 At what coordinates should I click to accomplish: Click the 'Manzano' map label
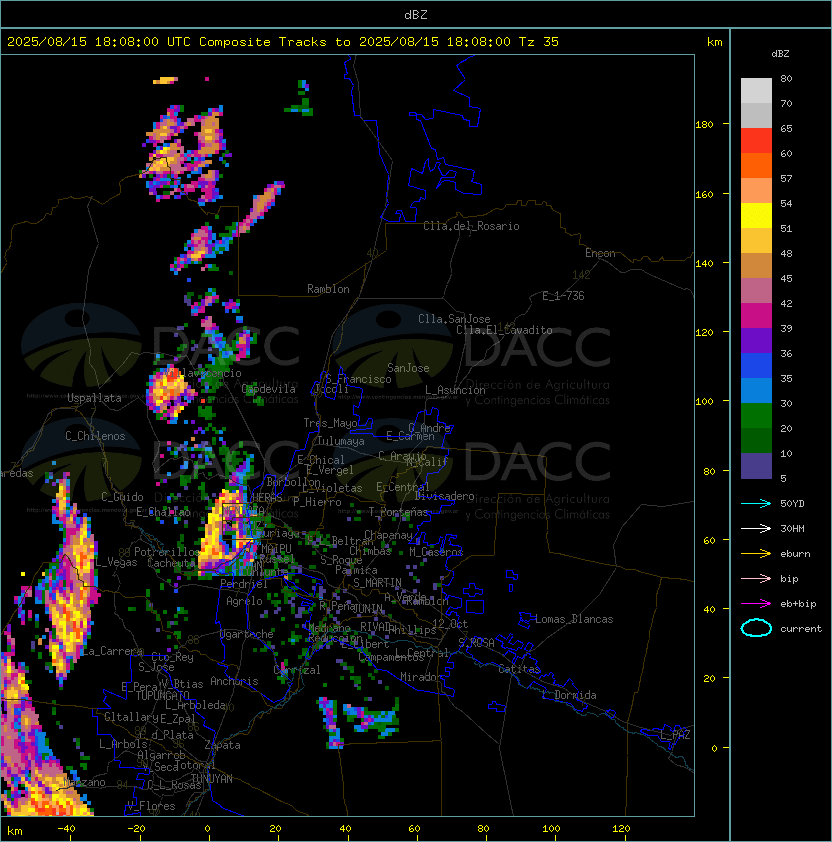[84, 782]
